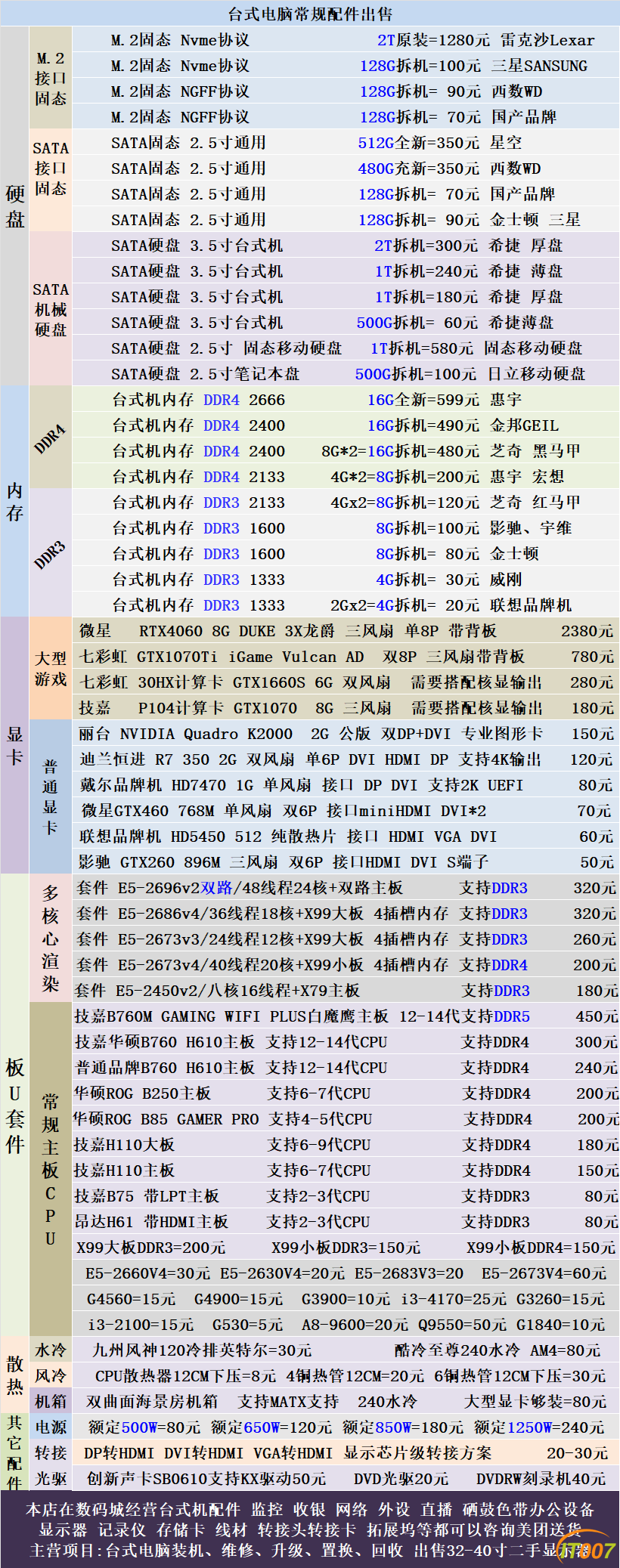Click the 影驰、宇维 8G拆机=100元 row

click(x=346, y=528)
